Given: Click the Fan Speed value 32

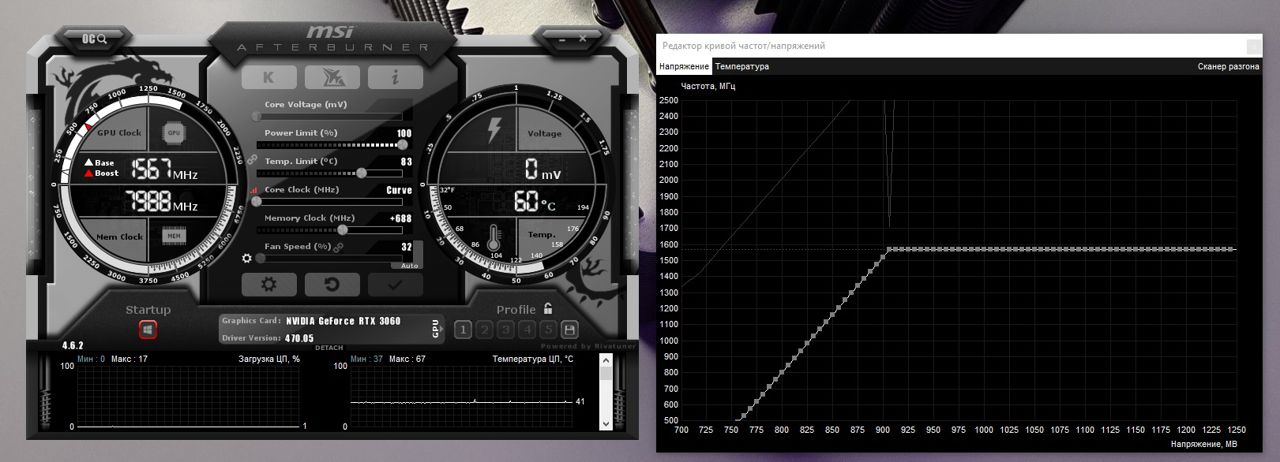Looking at the screenshot, I should click(407, 246).
